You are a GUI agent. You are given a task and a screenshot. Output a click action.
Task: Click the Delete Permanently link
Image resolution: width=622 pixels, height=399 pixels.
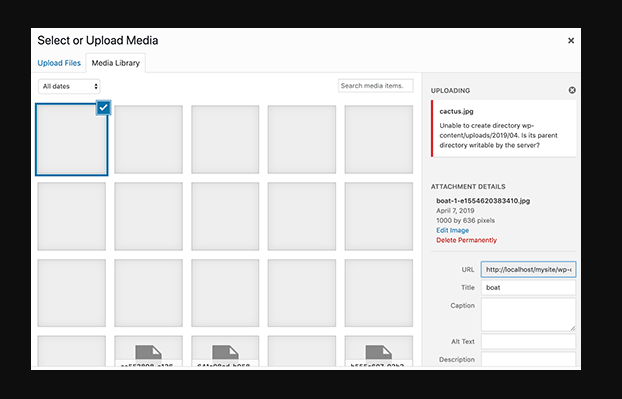pos(466,240)
